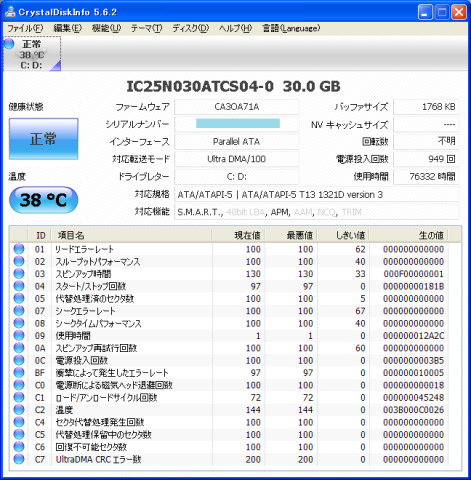Image resolution: width=471 pixels, height=480 pixels.
Task: Click status icon for スピンアップ時間 row
Action: click(19, 274)
